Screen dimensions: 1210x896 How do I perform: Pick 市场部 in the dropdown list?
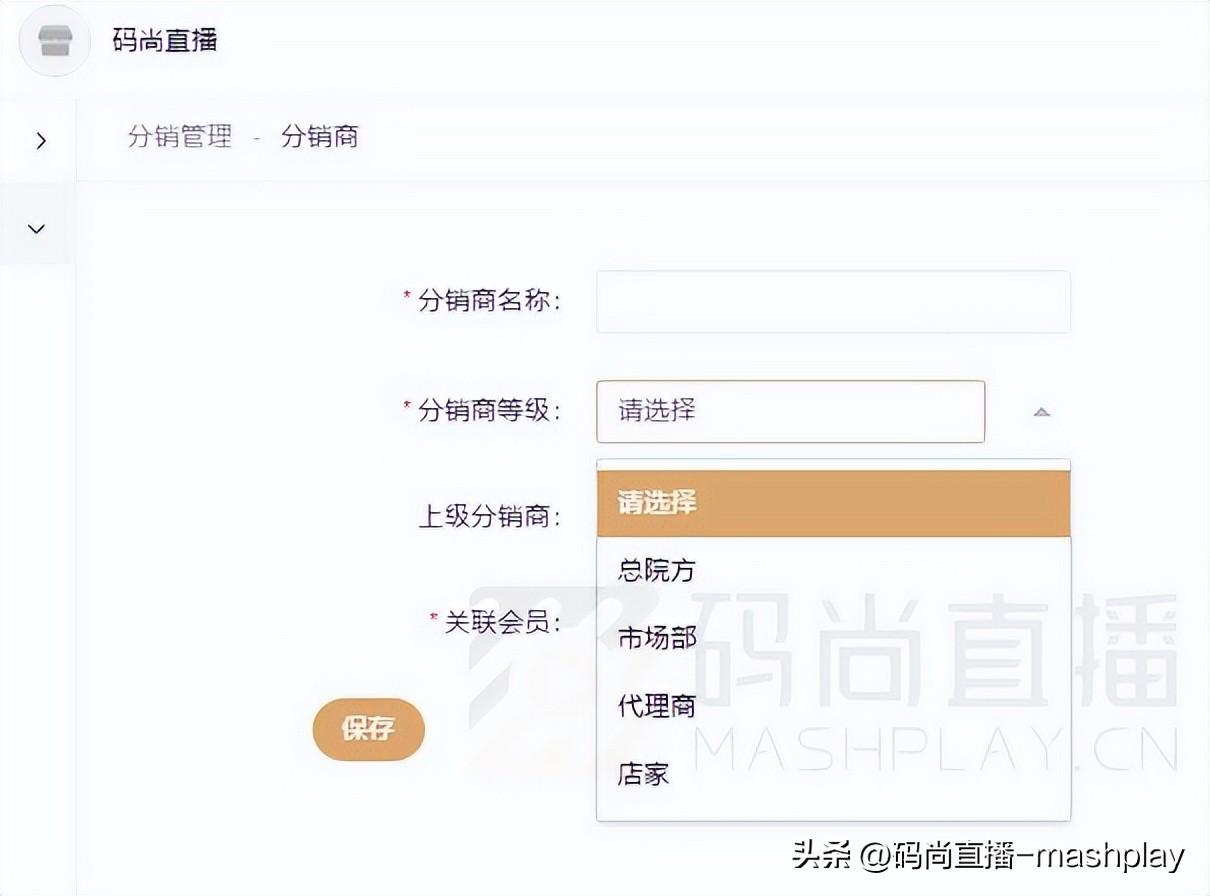pyautogui.click(x=657, y=638)
